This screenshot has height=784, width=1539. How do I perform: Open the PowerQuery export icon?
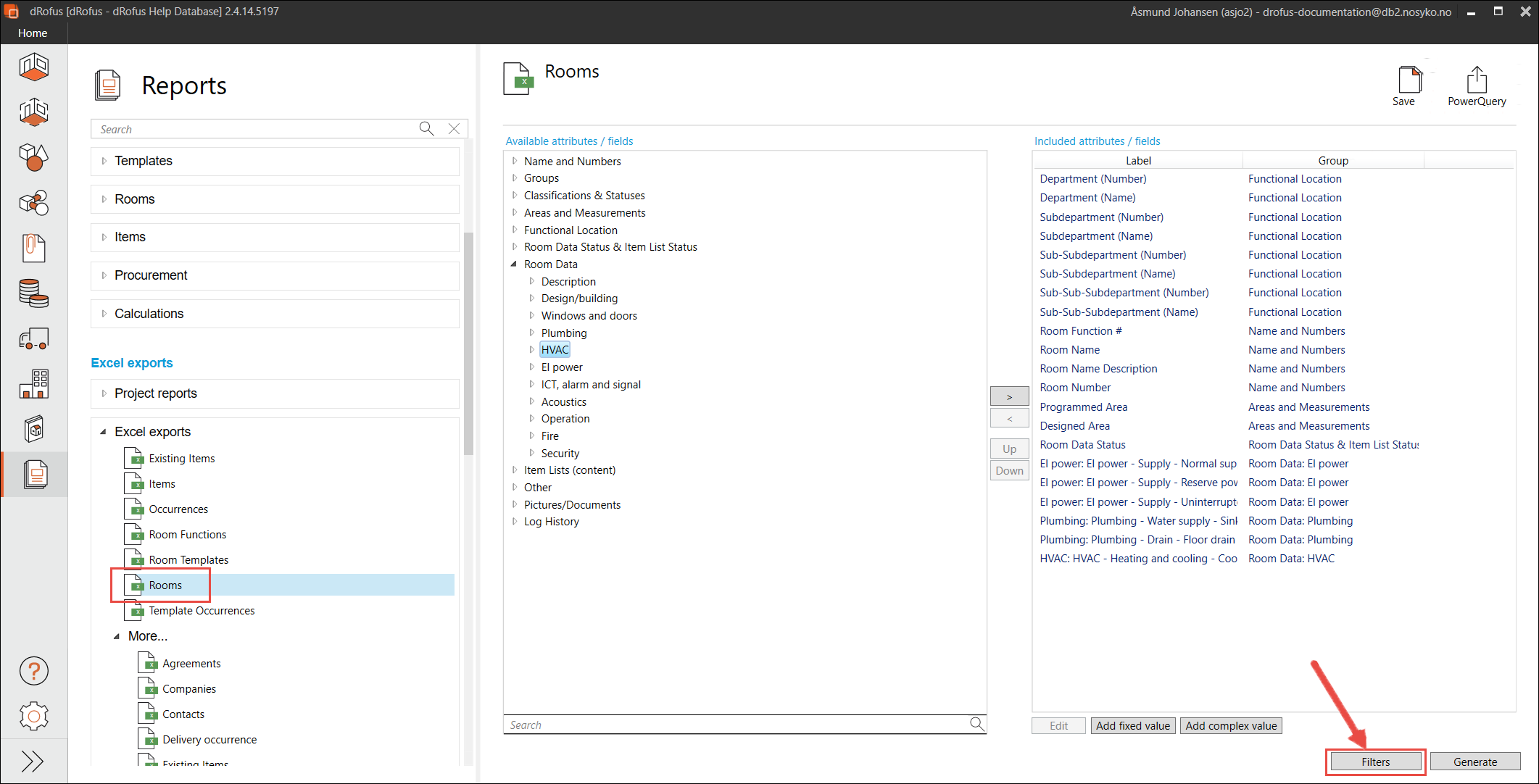1476,81
